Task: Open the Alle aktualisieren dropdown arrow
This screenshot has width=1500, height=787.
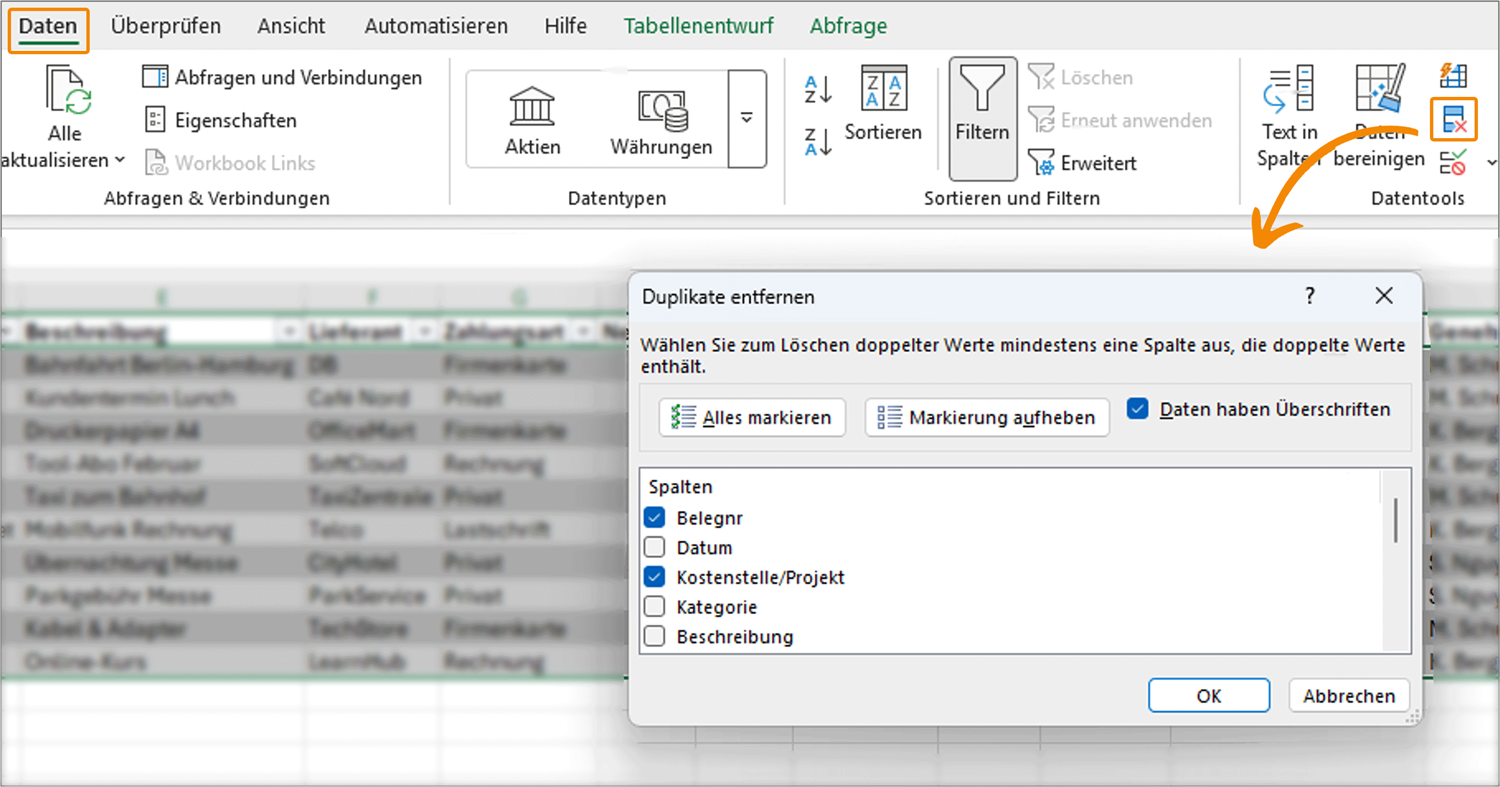Action: (119, 160)
